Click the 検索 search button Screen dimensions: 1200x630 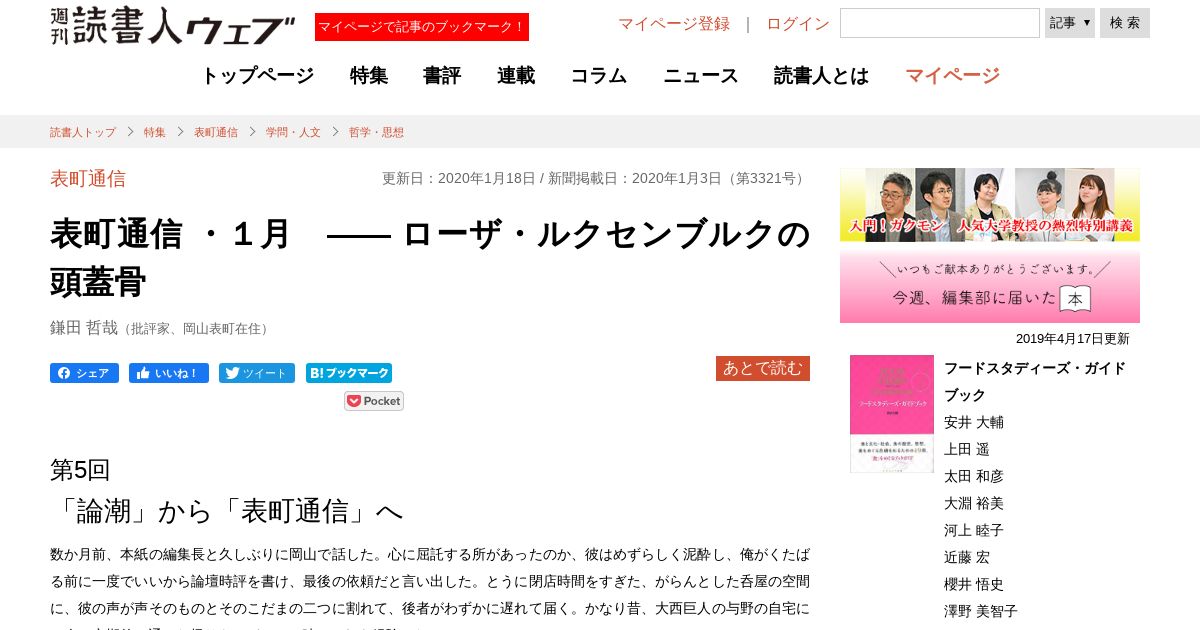pyautogui.click(x=1125, y=23)
